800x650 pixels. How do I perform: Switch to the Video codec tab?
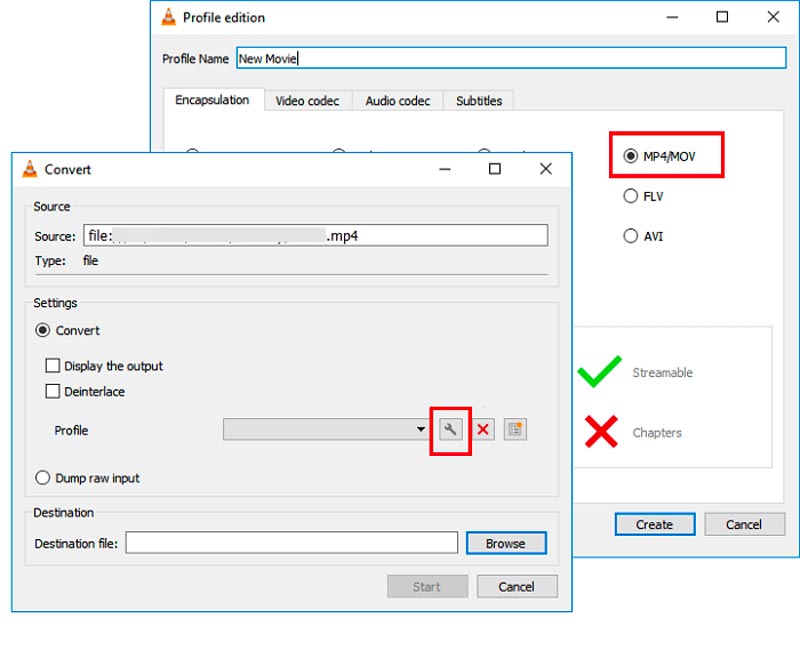(x=307, y=101)
